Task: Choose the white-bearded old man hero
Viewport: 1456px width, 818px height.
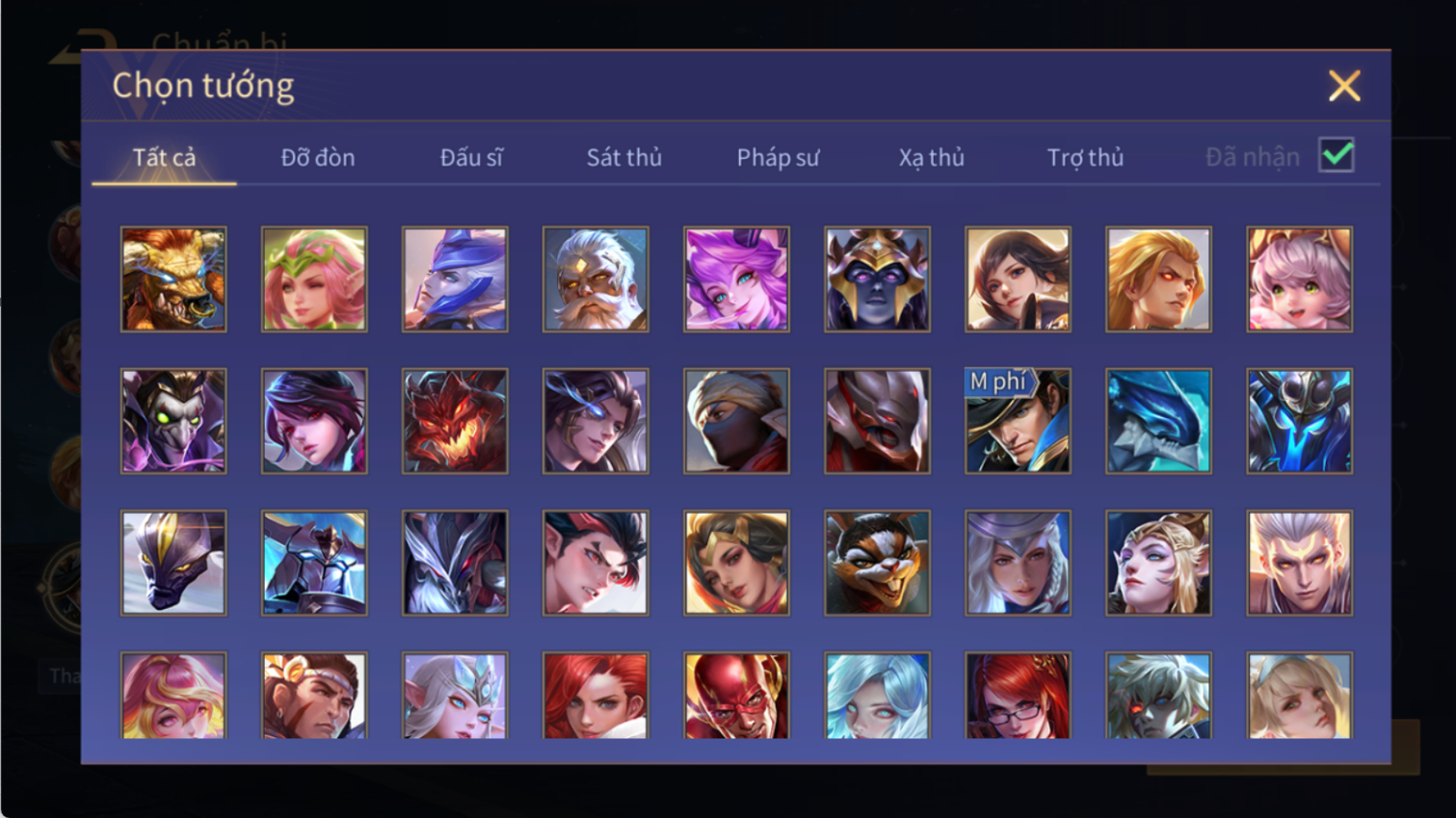Action: (596, 279)
